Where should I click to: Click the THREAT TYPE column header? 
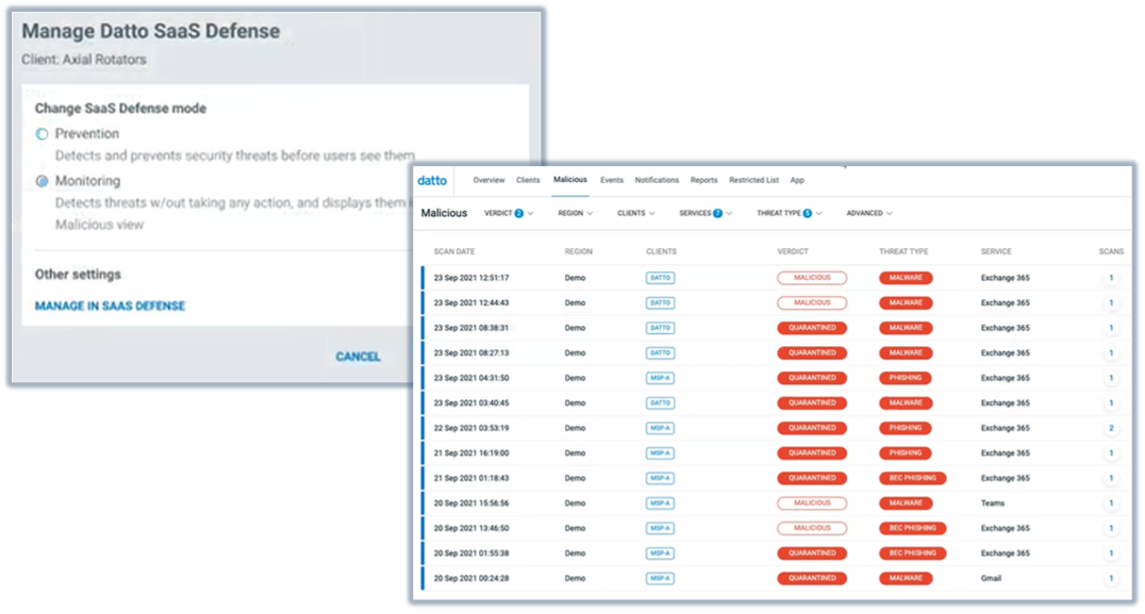(904, 252)
